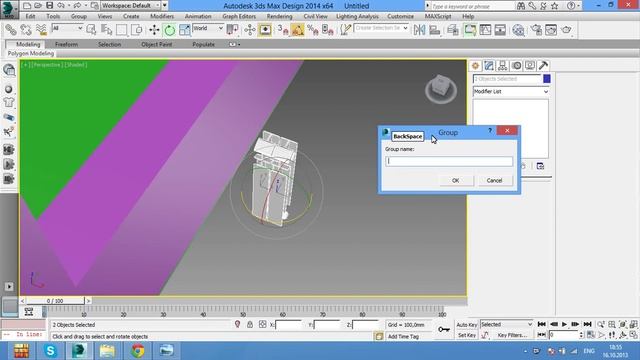Open the MAXScript menu

(x=438, y=16)
